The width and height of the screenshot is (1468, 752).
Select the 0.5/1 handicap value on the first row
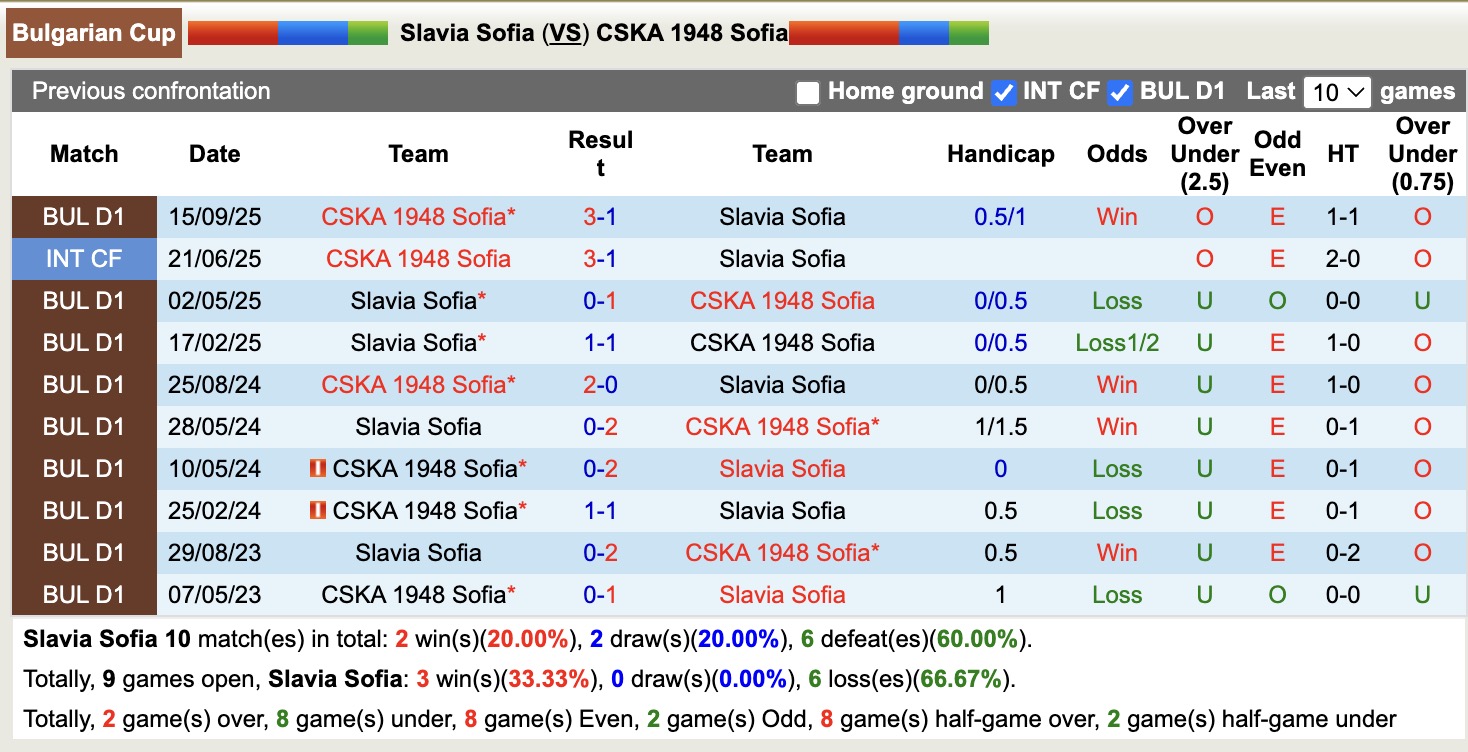(1000, 216)
